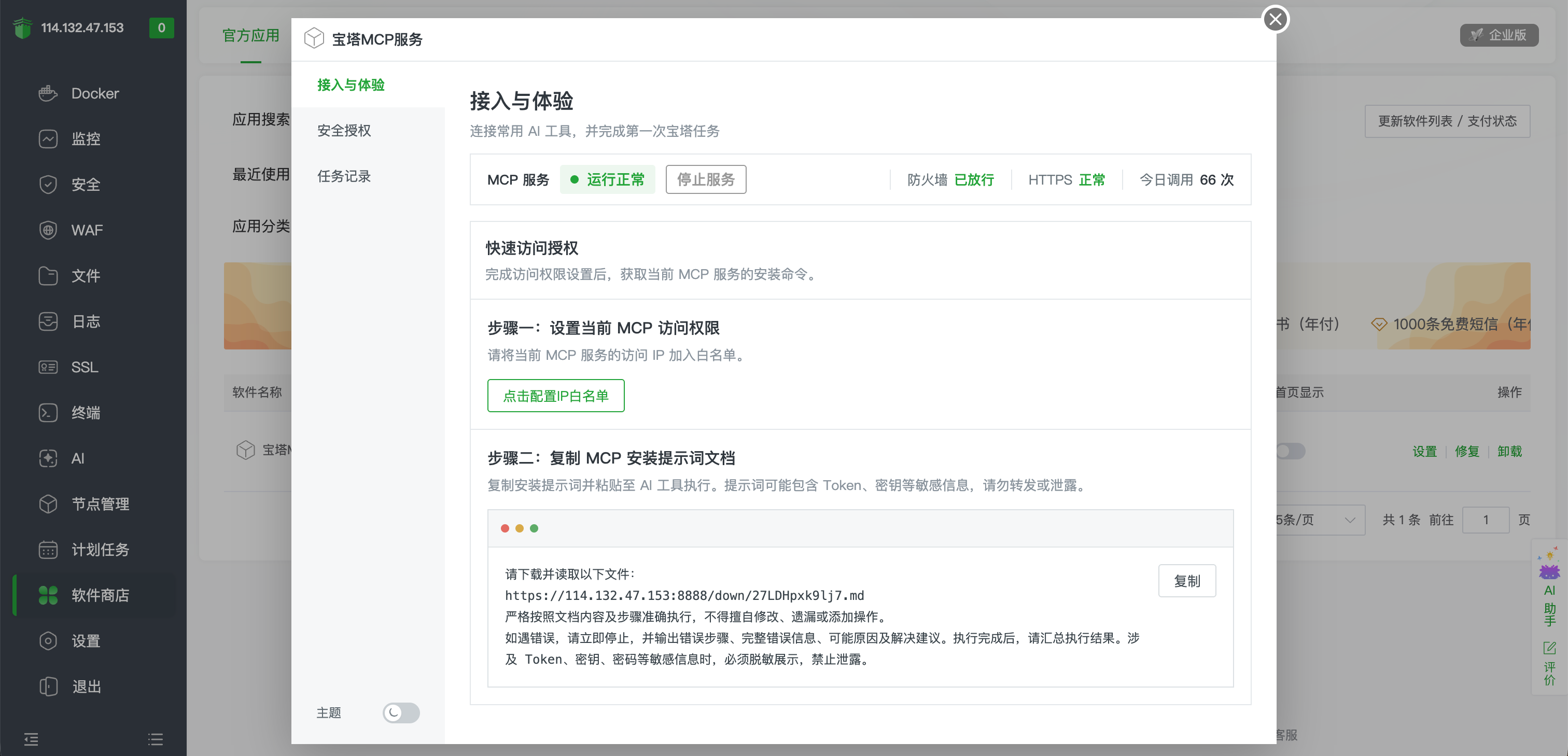Collapse the sidebar with the bottom-left icon
This screenshot has height=756, width=1568.
click(31, 739)
